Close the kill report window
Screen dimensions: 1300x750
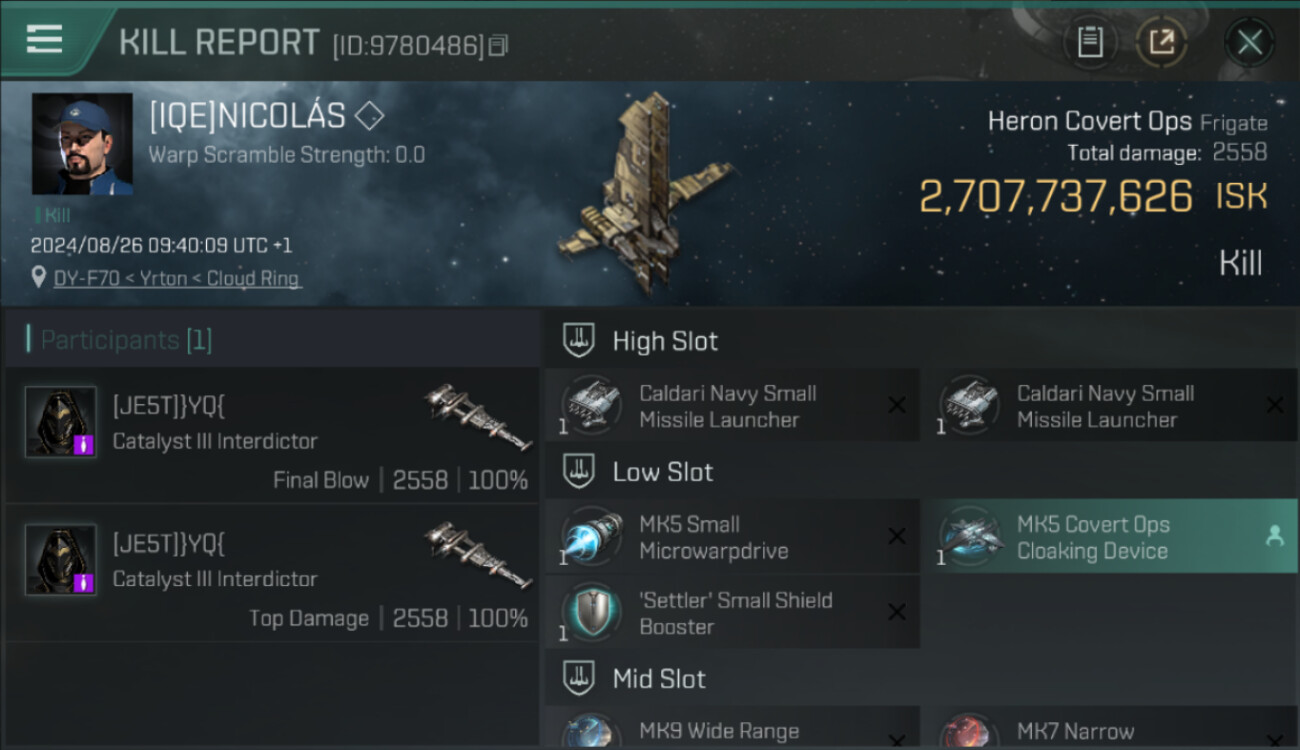click(1249, 42)
